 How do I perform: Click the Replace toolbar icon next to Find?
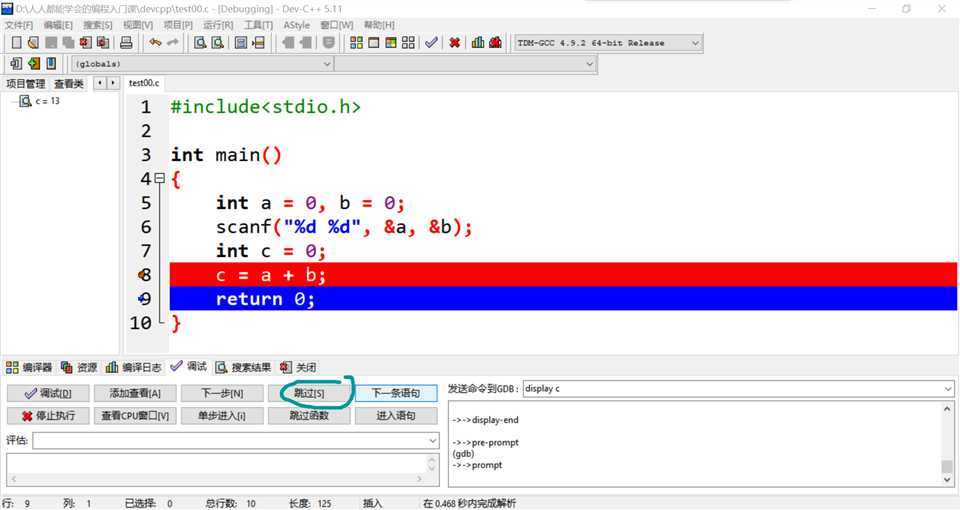click(217, 42)
